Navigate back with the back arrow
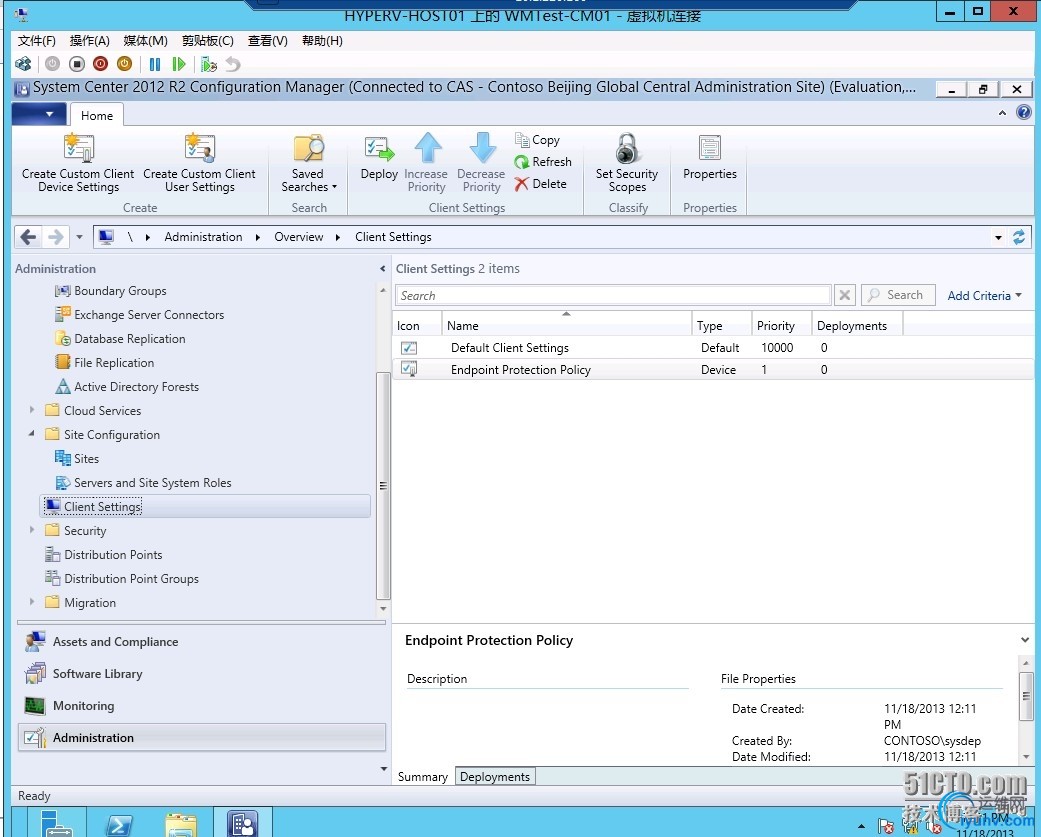The image size is (1041, 837). [28, 237]
